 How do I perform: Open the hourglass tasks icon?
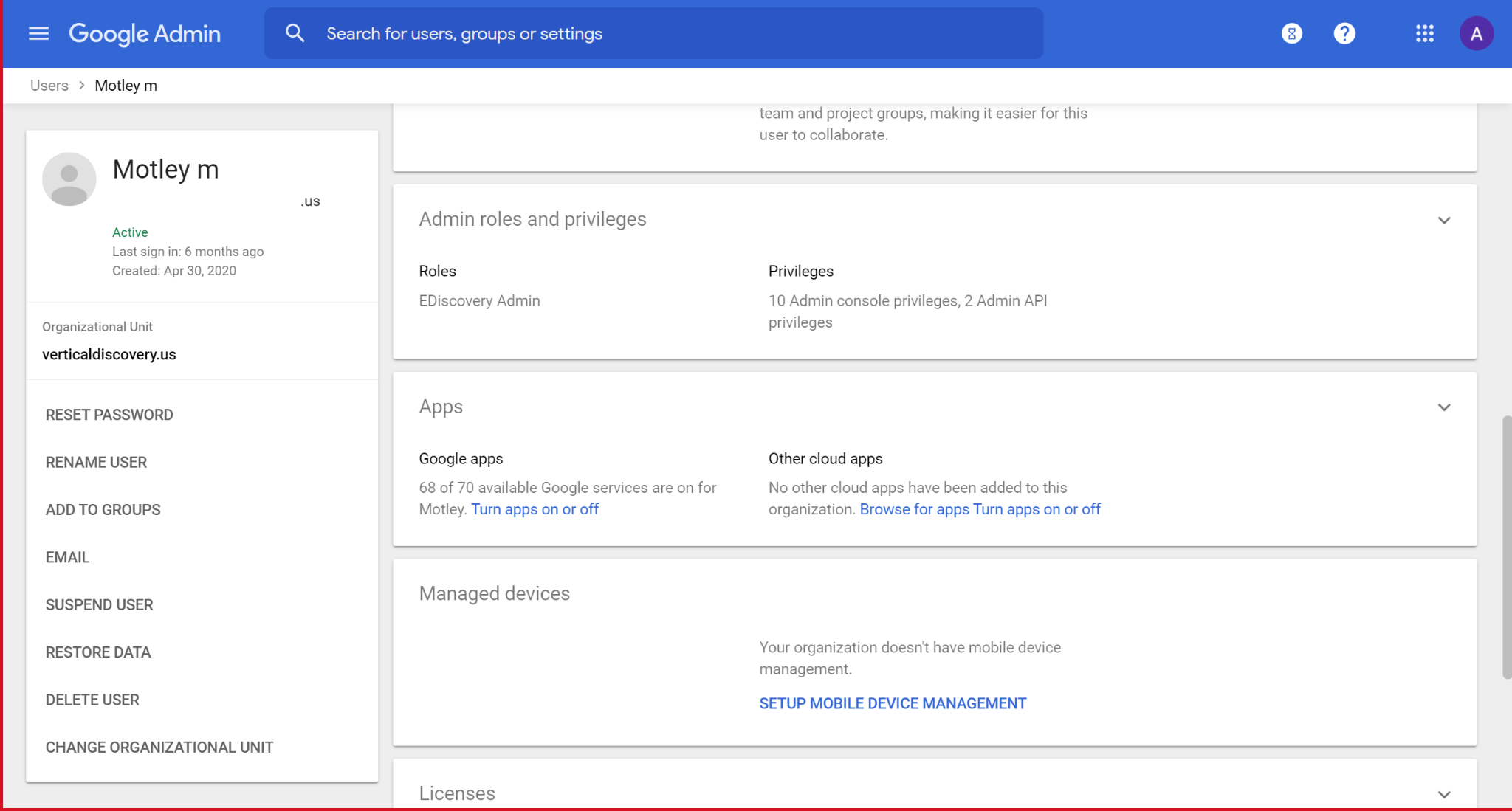tap(1291, 33)
